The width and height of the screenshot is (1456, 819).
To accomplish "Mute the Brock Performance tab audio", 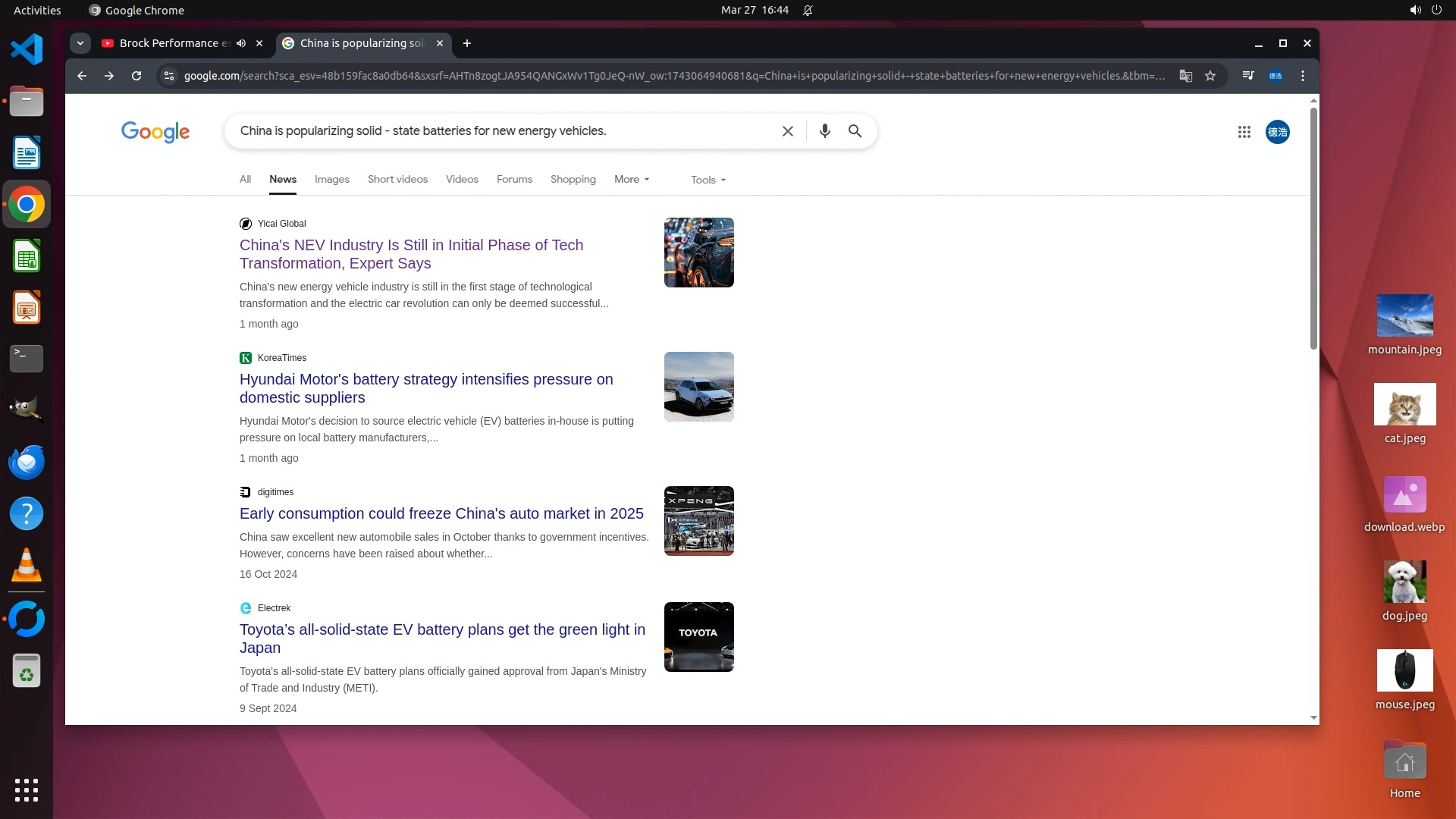I will [241, 43].
